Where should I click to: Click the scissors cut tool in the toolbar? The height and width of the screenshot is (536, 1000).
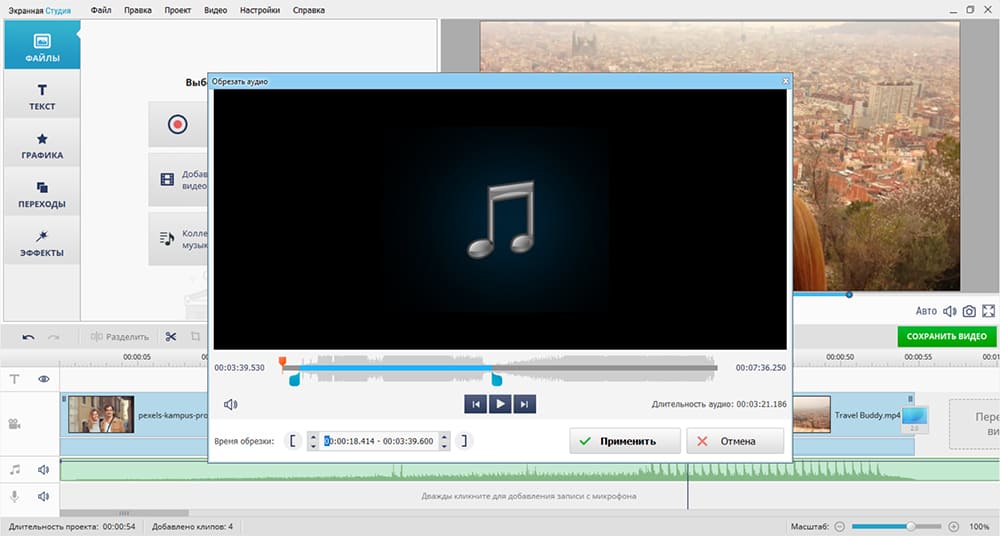click(x=171, y=337)
